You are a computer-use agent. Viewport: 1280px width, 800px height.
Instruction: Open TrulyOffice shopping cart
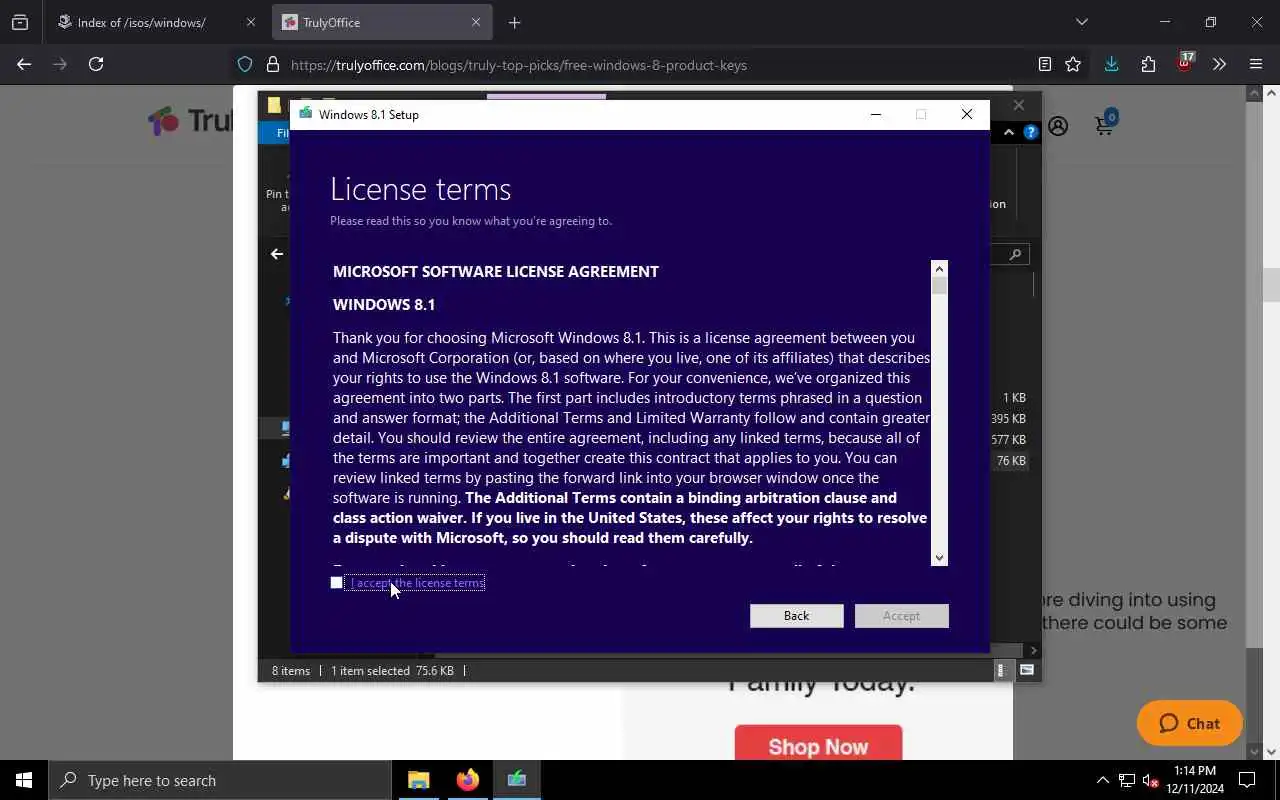(x=1105, y=124)
